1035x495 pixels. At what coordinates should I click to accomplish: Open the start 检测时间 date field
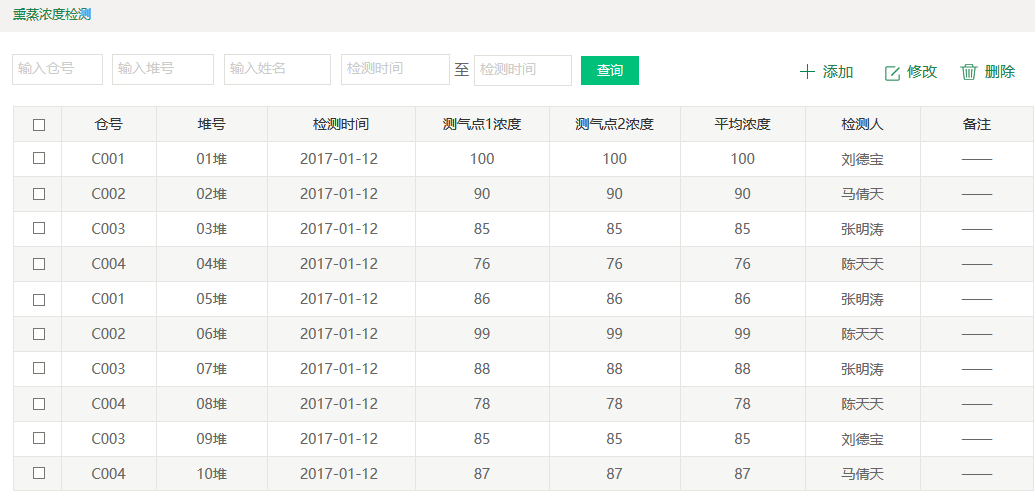[x=395, y=69]
